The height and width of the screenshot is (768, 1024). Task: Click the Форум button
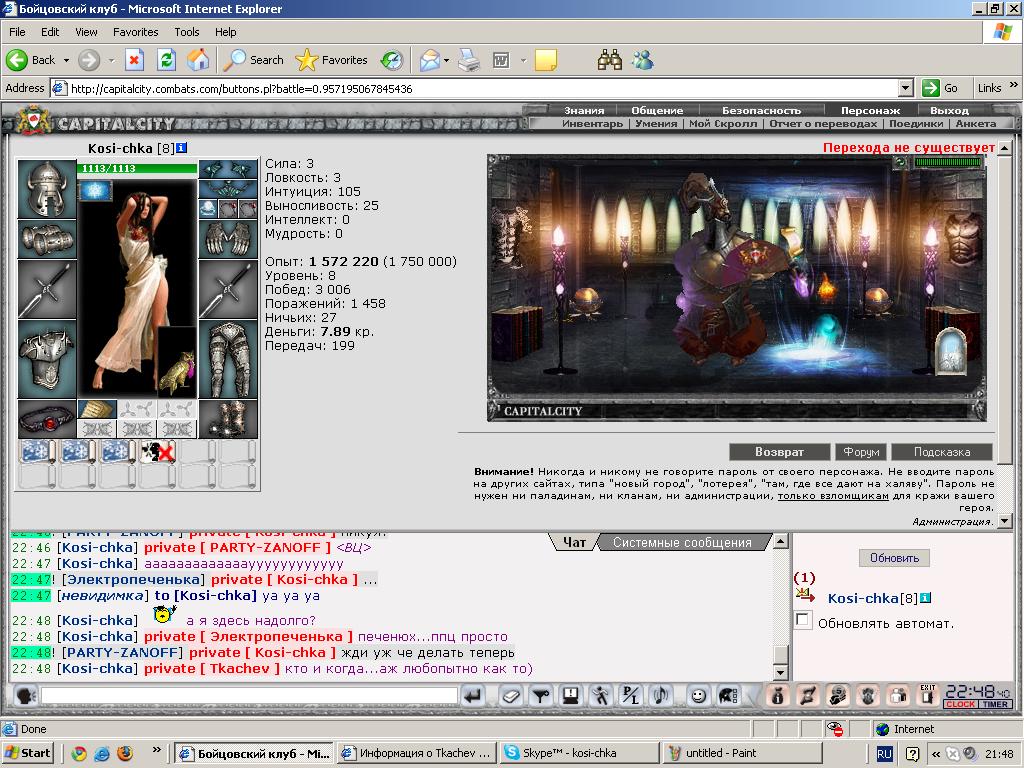coord(861,452)
